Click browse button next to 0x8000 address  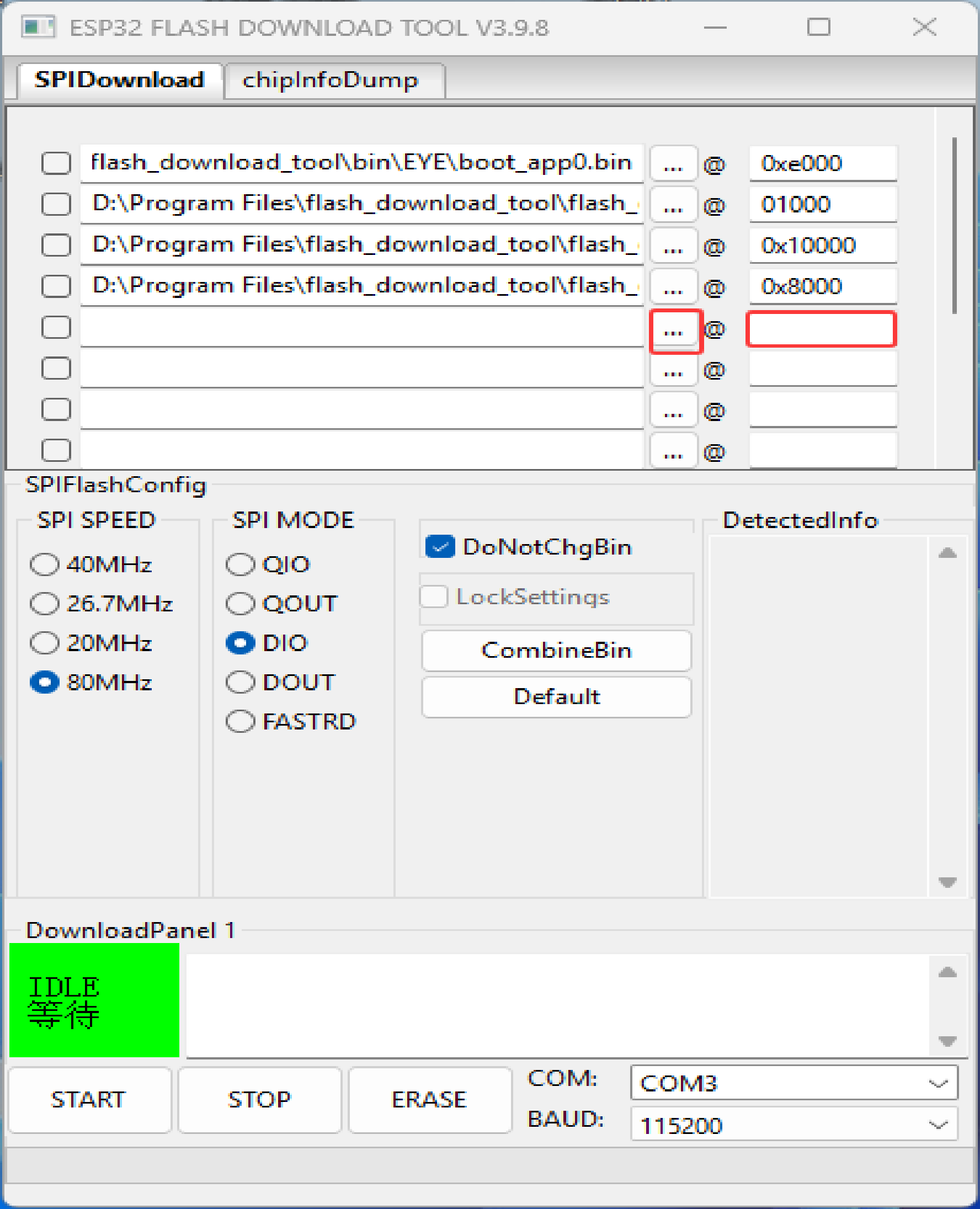(673, 287)
